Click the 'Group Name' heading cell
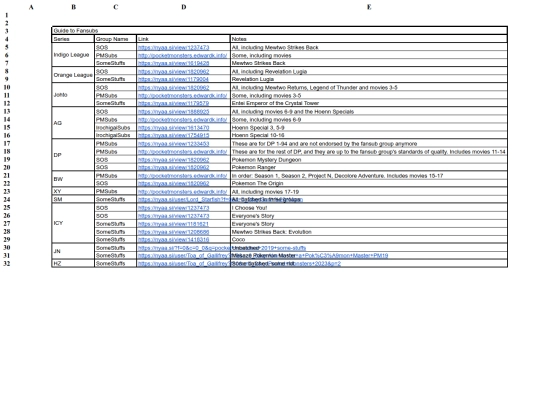 coord(115,39)
